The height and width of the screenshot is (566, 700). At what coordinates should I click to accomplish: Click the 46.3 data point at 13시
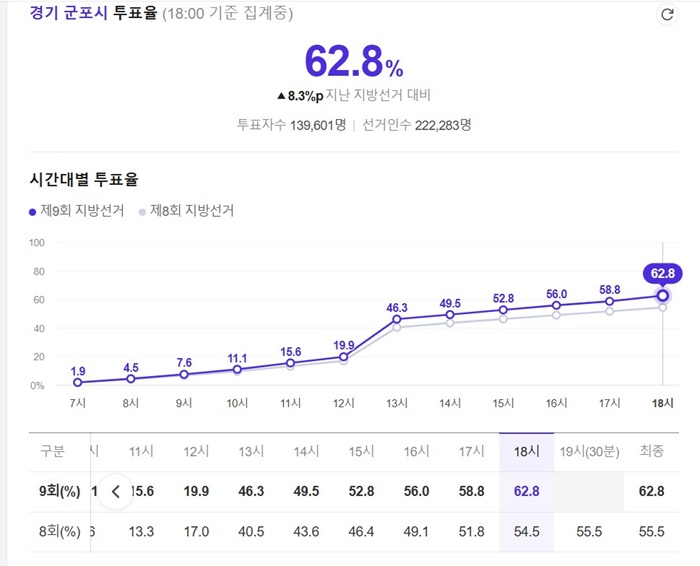[x=397, y=319]
